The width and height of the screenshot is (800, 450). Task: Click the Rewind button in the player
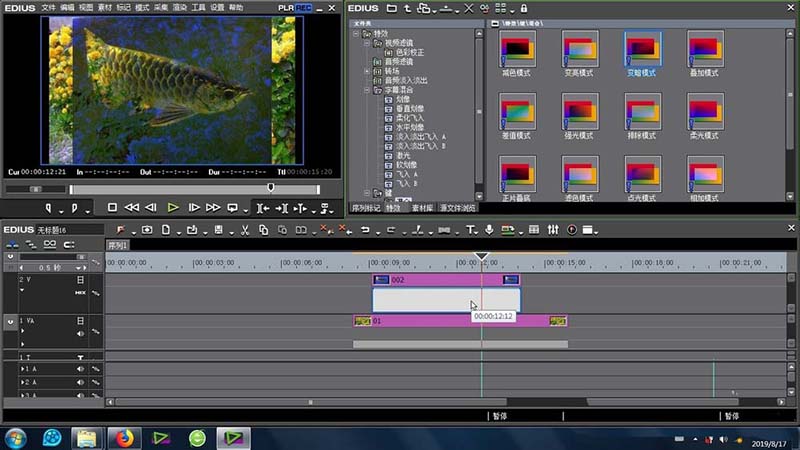[x=132, y=208]
